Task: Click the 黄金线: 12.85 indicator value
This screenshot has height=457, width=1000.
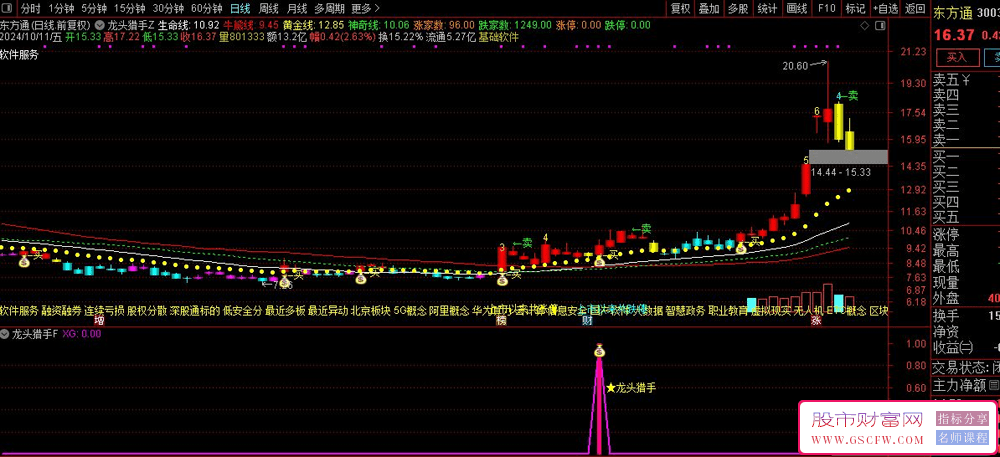Action: coord(314,25)
